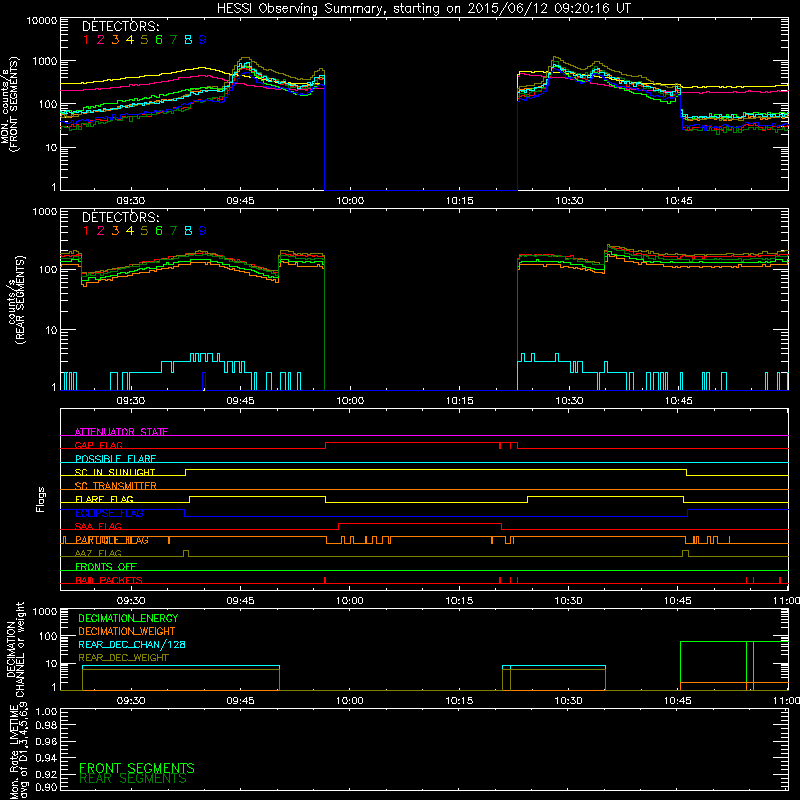Image resolution: width=800 pixels, height=800 pixels.
Task: Click the FLARE_FLAG label
Action: click(104, 499)
